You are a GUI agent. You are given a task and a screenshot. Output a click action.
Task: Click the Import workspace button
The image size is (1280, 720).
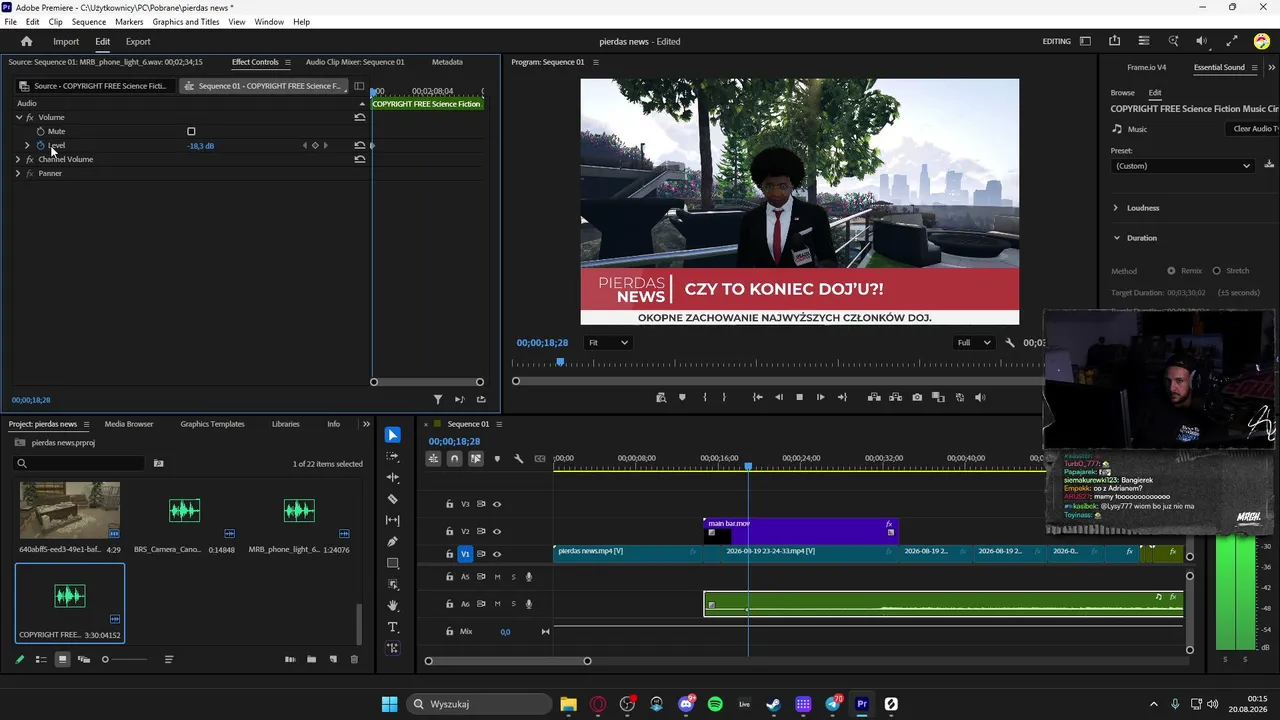pyautogui.click(x=66, y=42)
